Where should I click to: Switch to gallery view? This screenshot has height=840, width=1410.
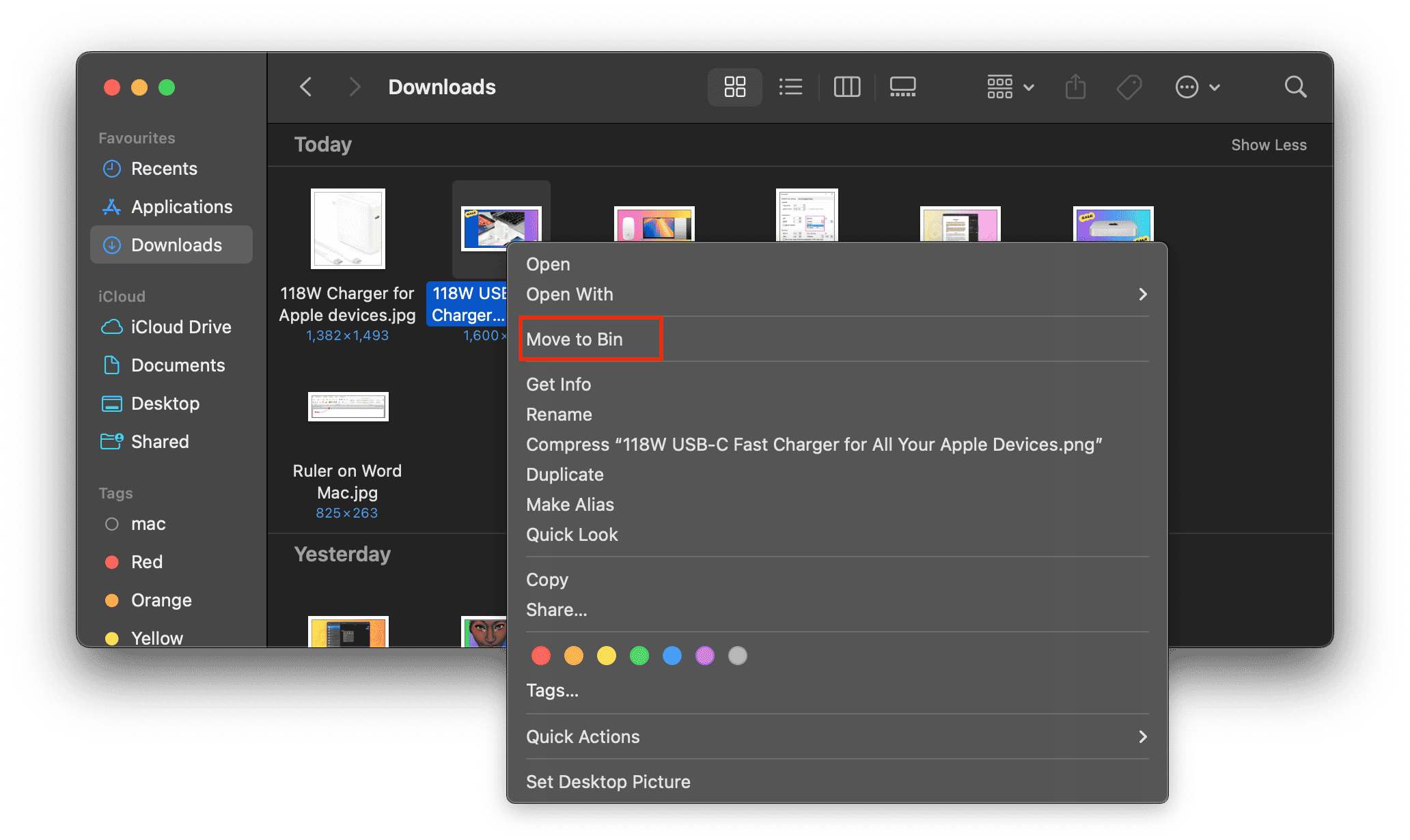click(902, 87)
